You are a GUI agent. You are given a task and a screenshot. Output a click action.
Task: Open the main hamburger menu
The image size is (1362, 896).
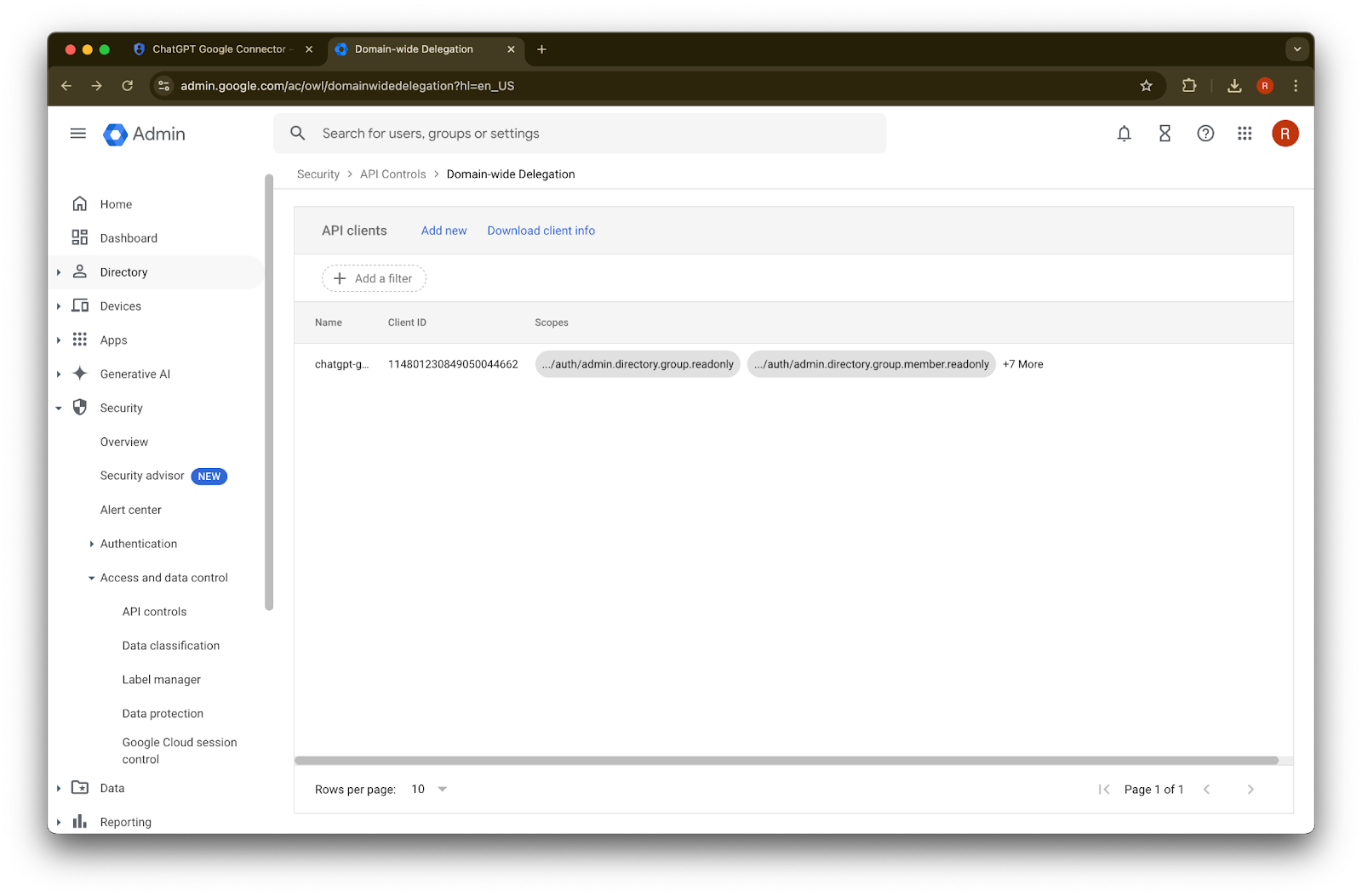[78, 134]
